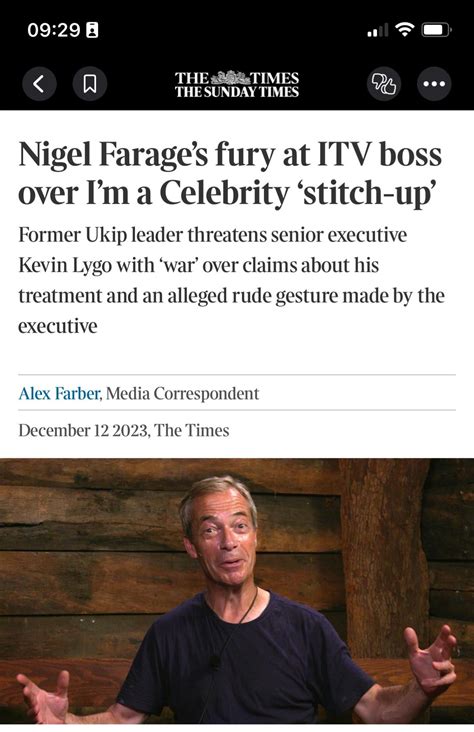Viewport: 474px width, 732px height.
Task: Tap 'The Sunday Times' masthead text
Action: click(237, 92)
